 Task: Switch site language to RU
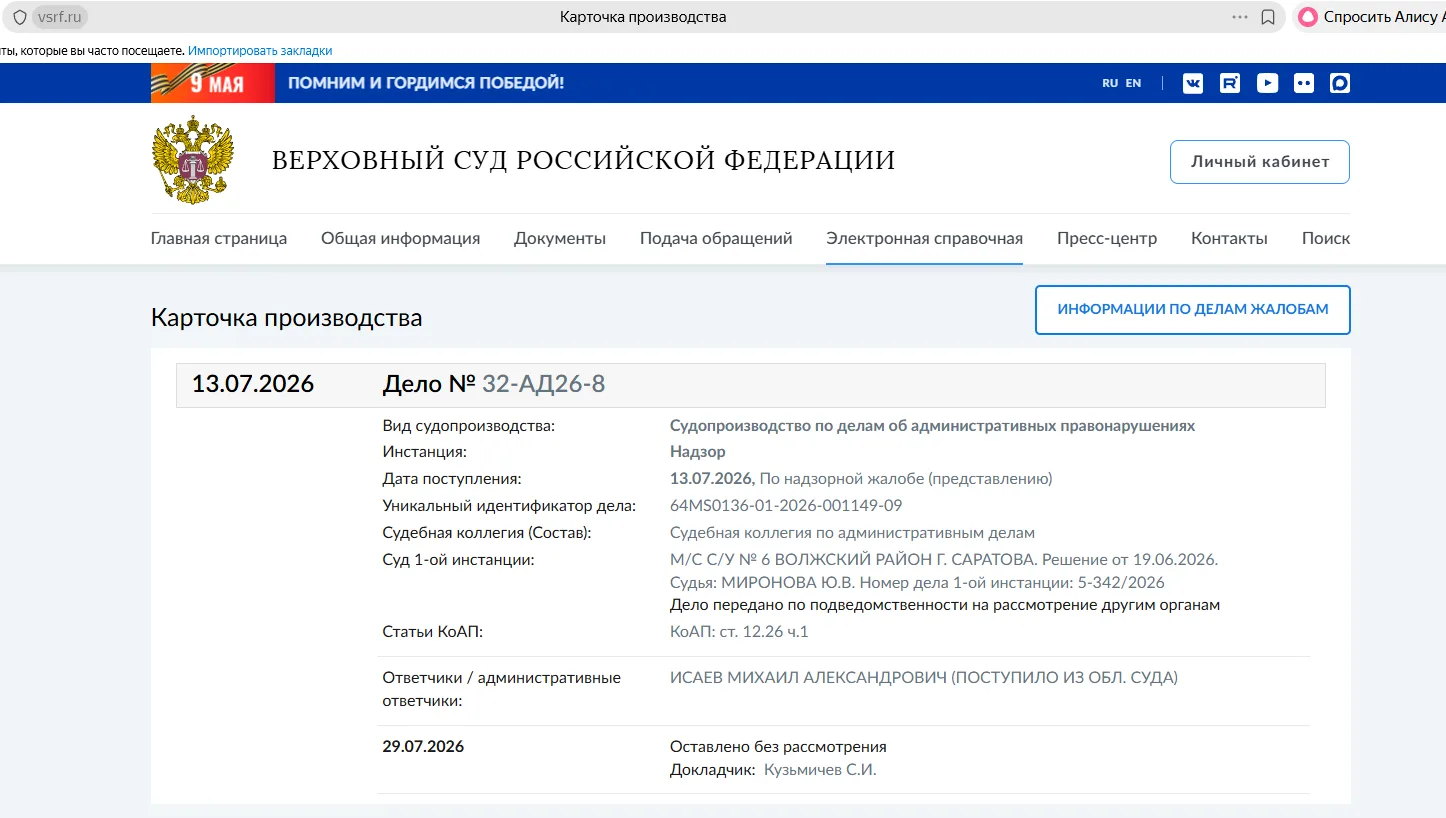point(1110,83)
